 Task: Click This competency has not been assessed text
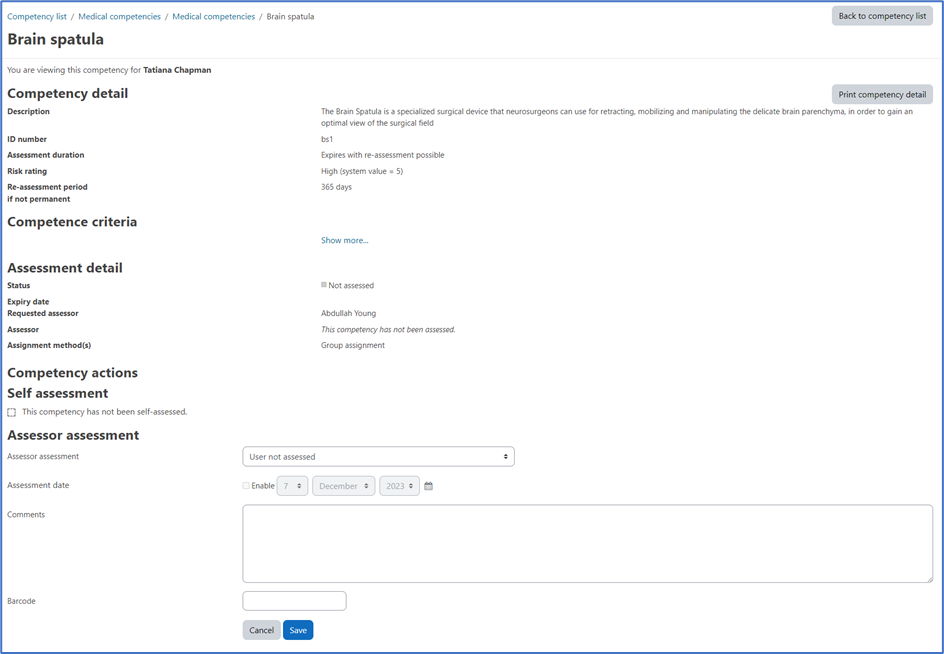coord(388,329)
